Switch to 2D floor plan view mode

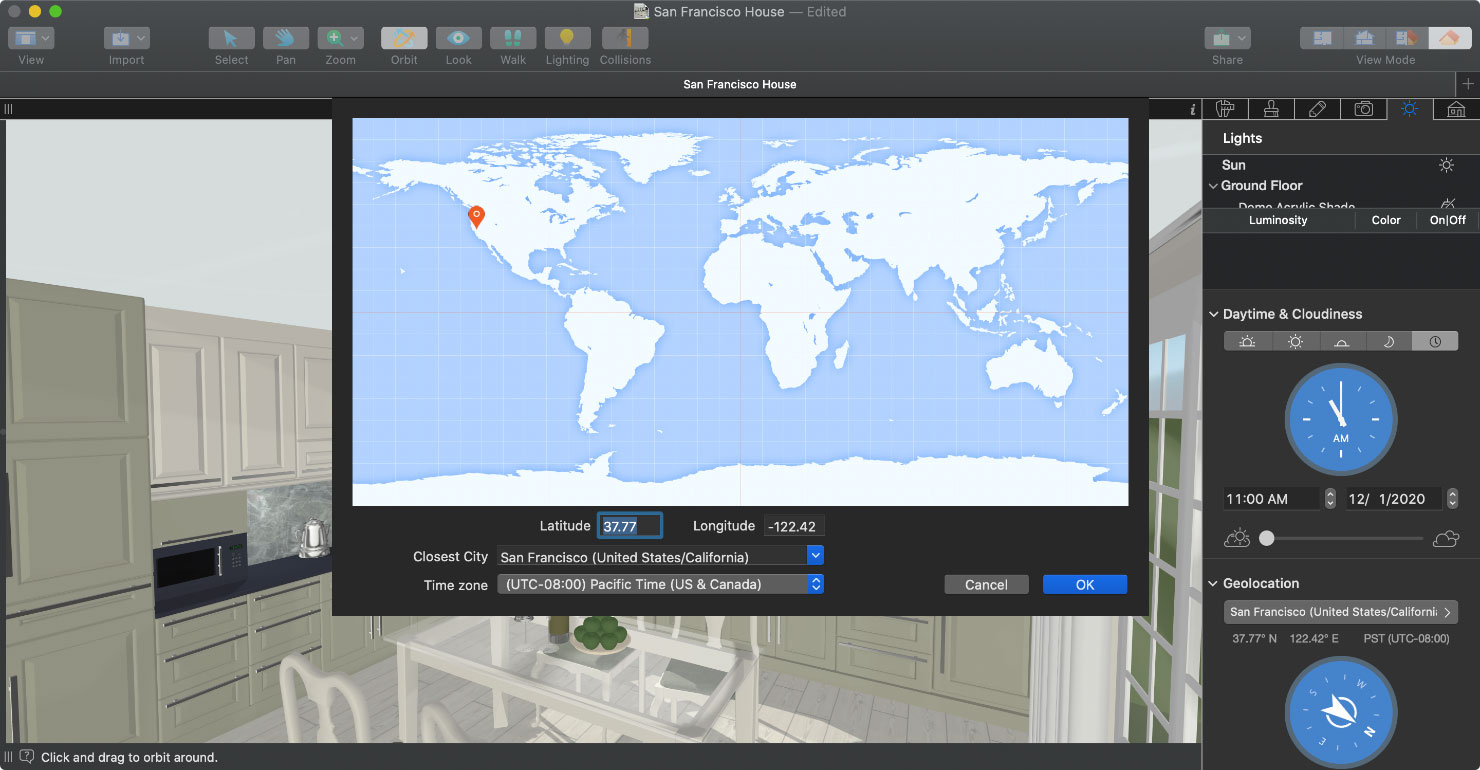tap(1322, 38)
